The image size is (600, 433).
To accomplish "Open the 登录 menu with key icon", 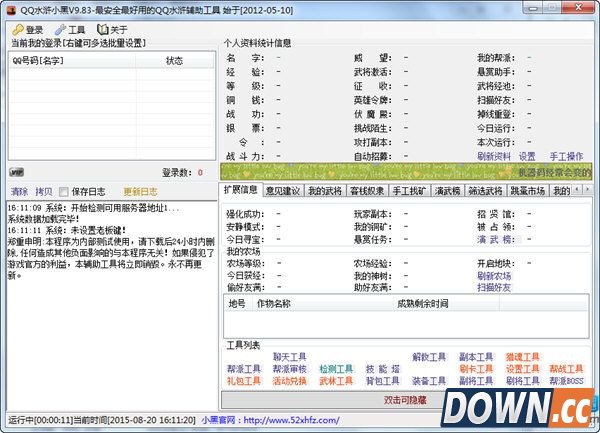I will tap(28, 29).
